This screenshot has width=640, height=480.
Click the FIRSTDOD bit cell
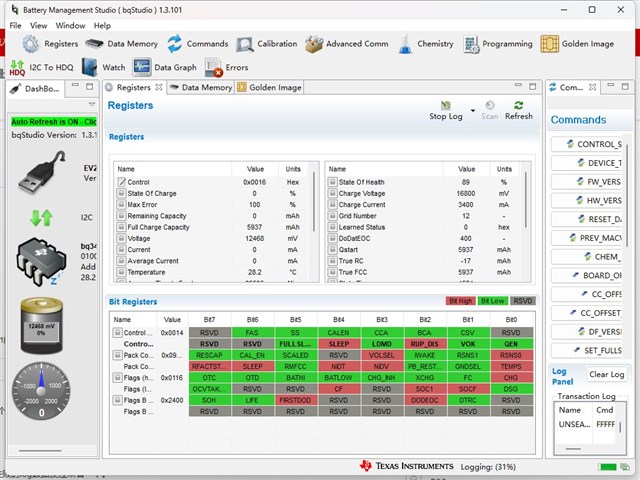click(x=296, y=400)
